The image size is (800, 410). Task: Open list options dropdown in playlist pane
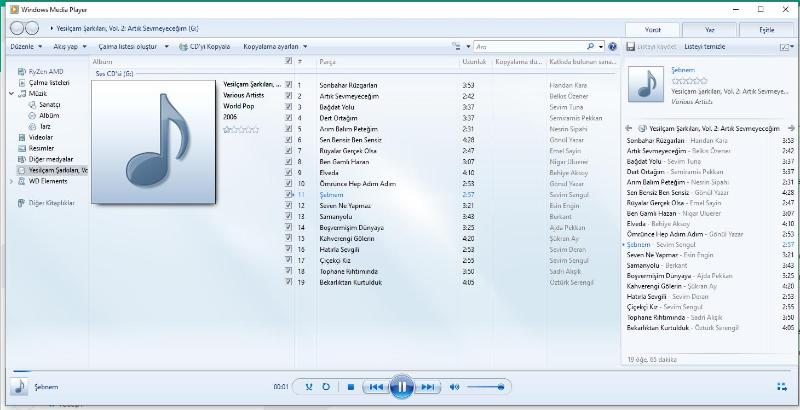[x=785, y=47]
